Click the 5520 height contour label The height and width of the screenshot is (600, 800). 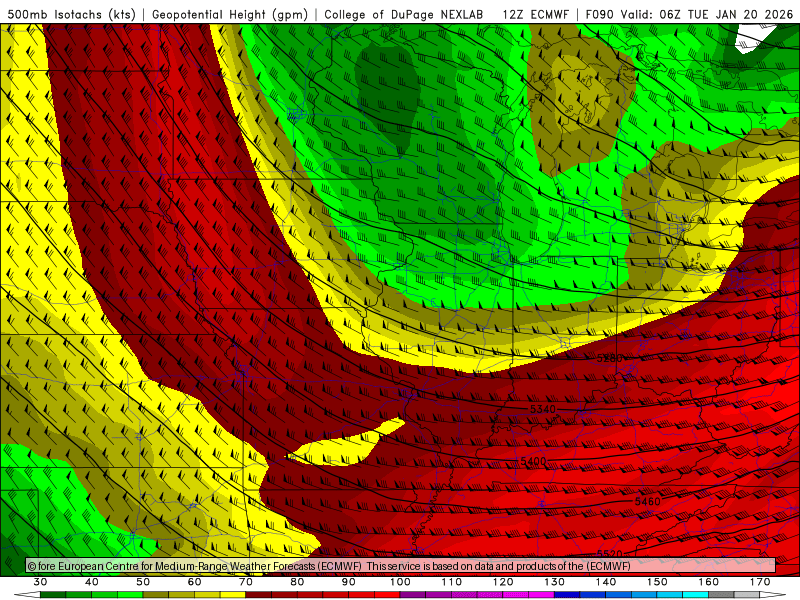[610, 554]
